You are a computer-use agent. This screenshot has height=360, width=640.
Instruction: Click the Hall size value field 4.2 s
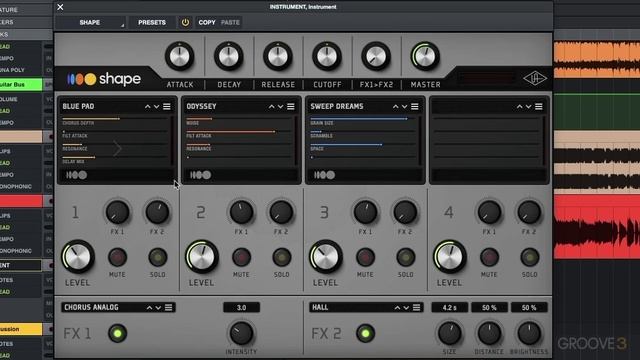[x=449, y=307]
